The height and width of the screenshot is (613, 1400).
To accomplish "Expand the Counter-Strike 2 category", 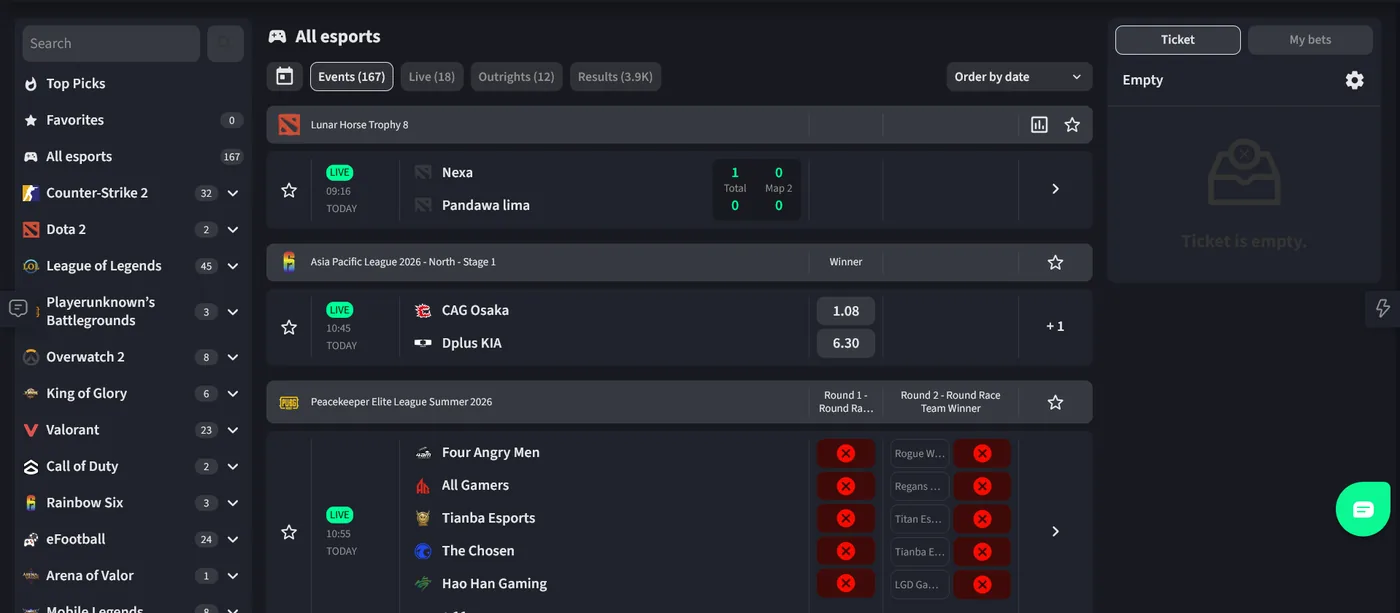I will point(232,193).
